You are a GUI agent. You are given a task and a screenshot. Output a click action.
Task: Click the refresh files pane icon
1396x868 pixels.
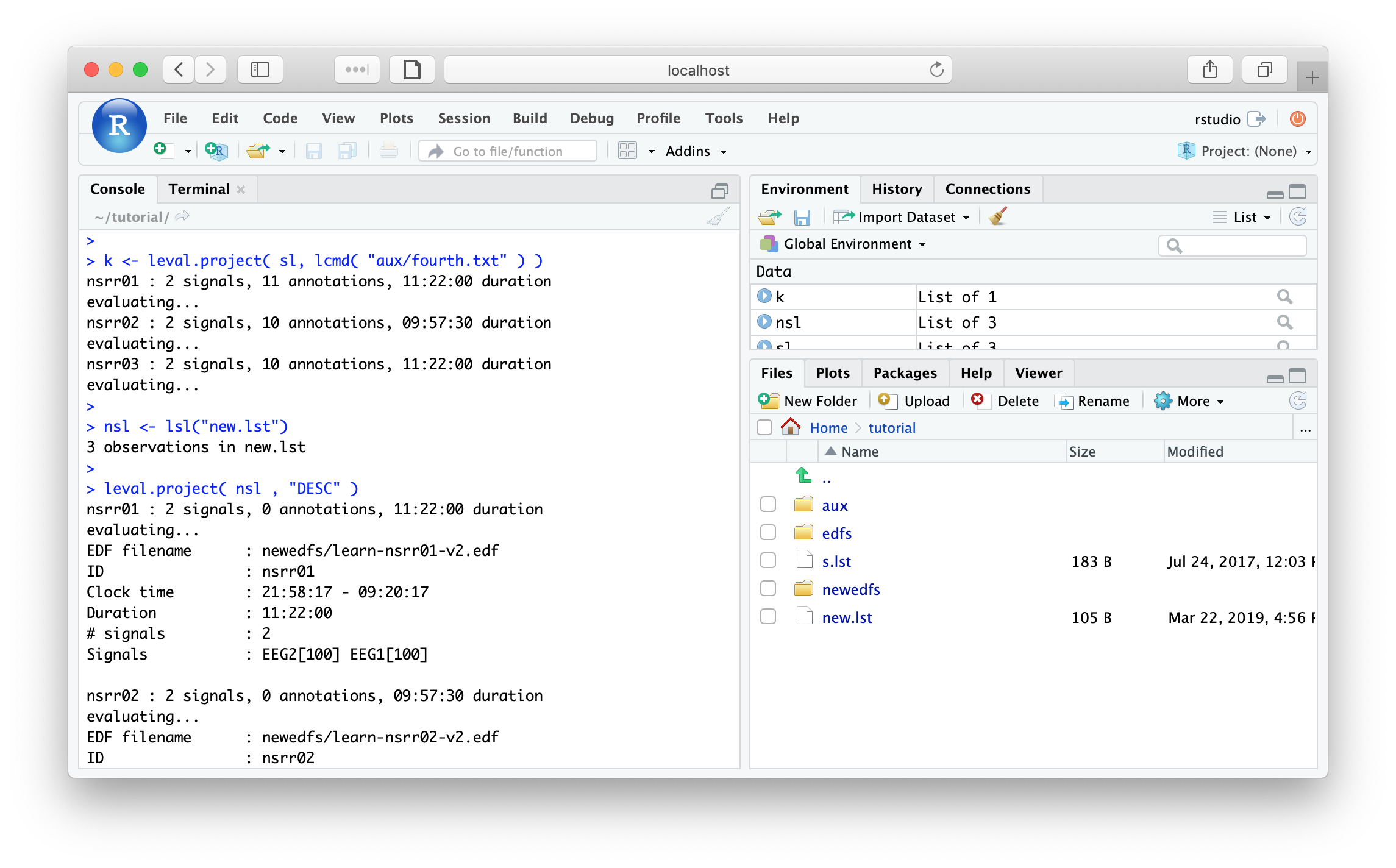point(1298,400)
